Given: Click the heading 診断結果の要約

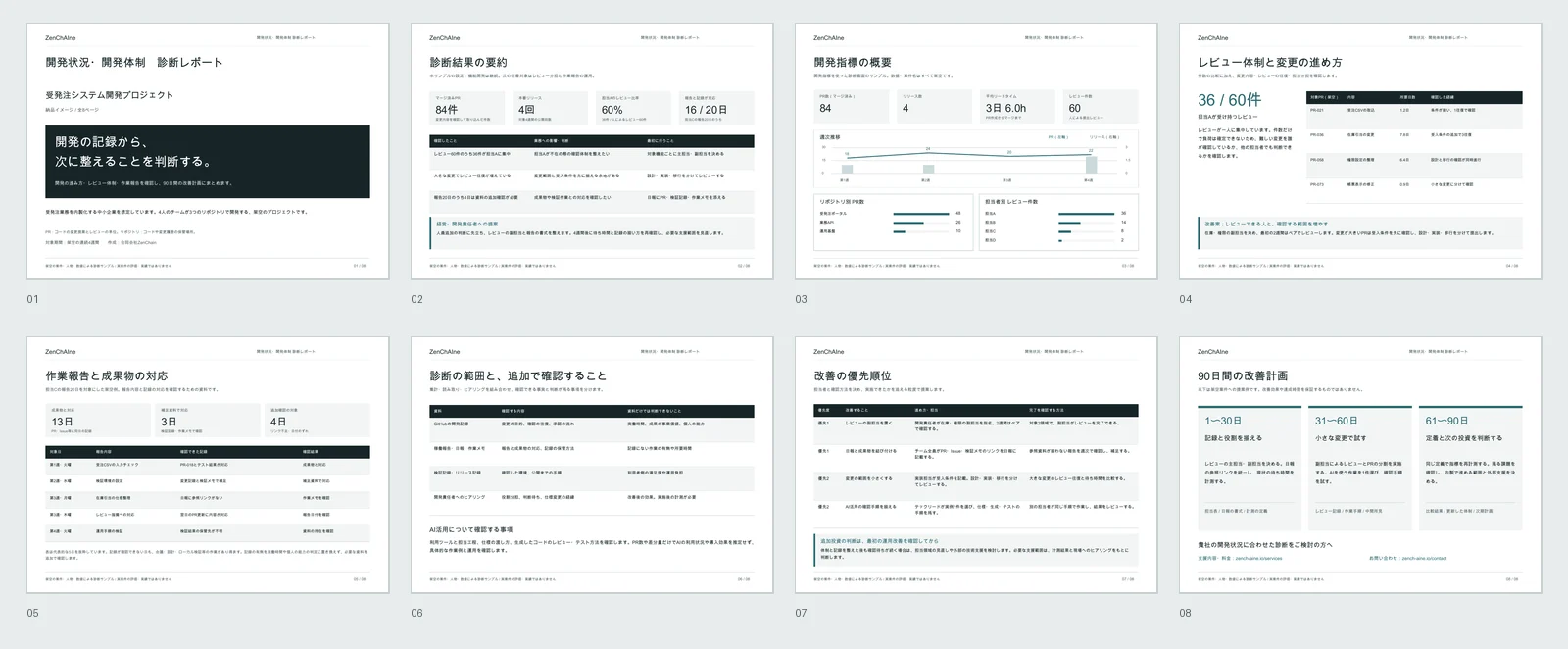Looking at the screenshot, I should pos(468,62).
